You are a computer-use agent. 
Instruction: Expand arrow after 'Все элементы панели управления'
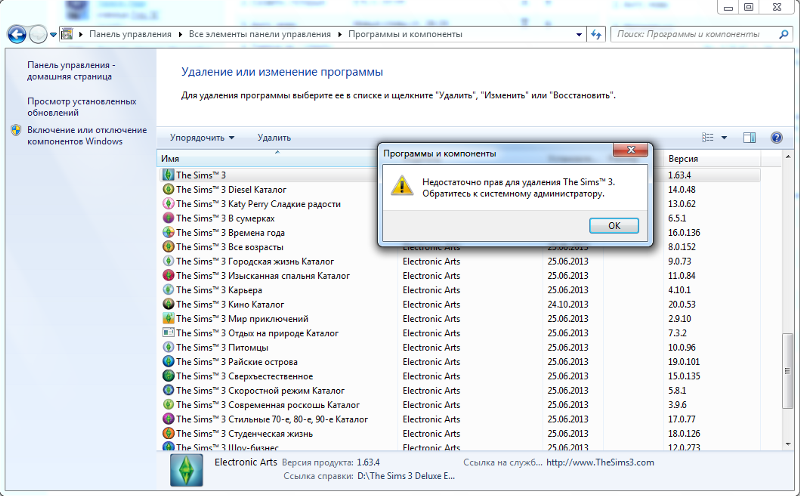tap(340, 34)
